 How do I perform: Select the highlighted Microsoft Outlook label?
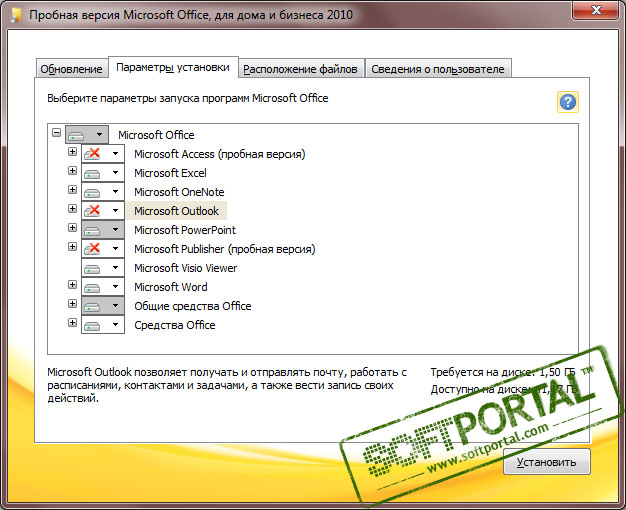(x=176, y=211)
